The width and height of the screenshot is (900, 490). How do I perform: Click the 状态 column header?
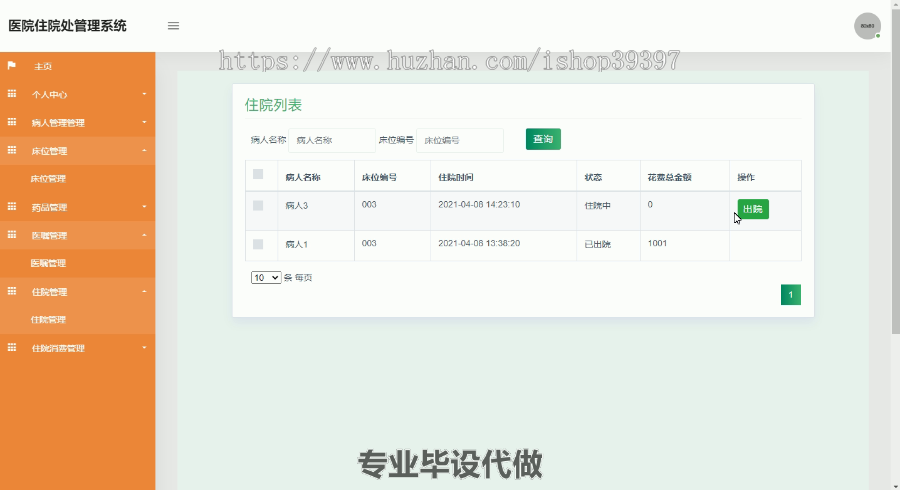593,177
